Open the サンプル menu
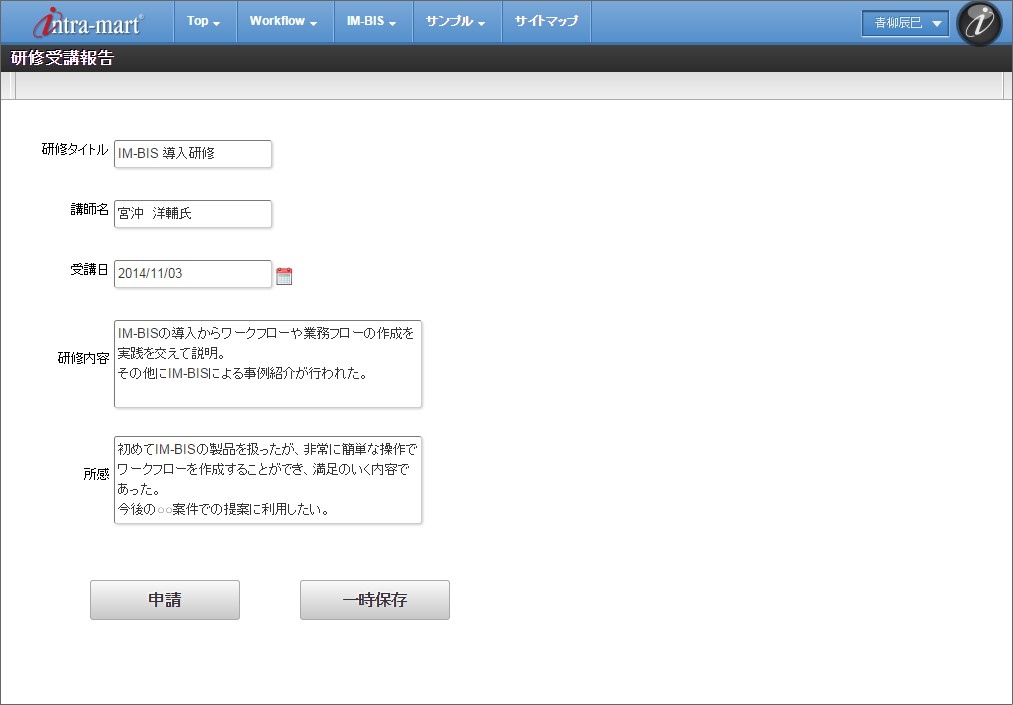 [455, 21]
